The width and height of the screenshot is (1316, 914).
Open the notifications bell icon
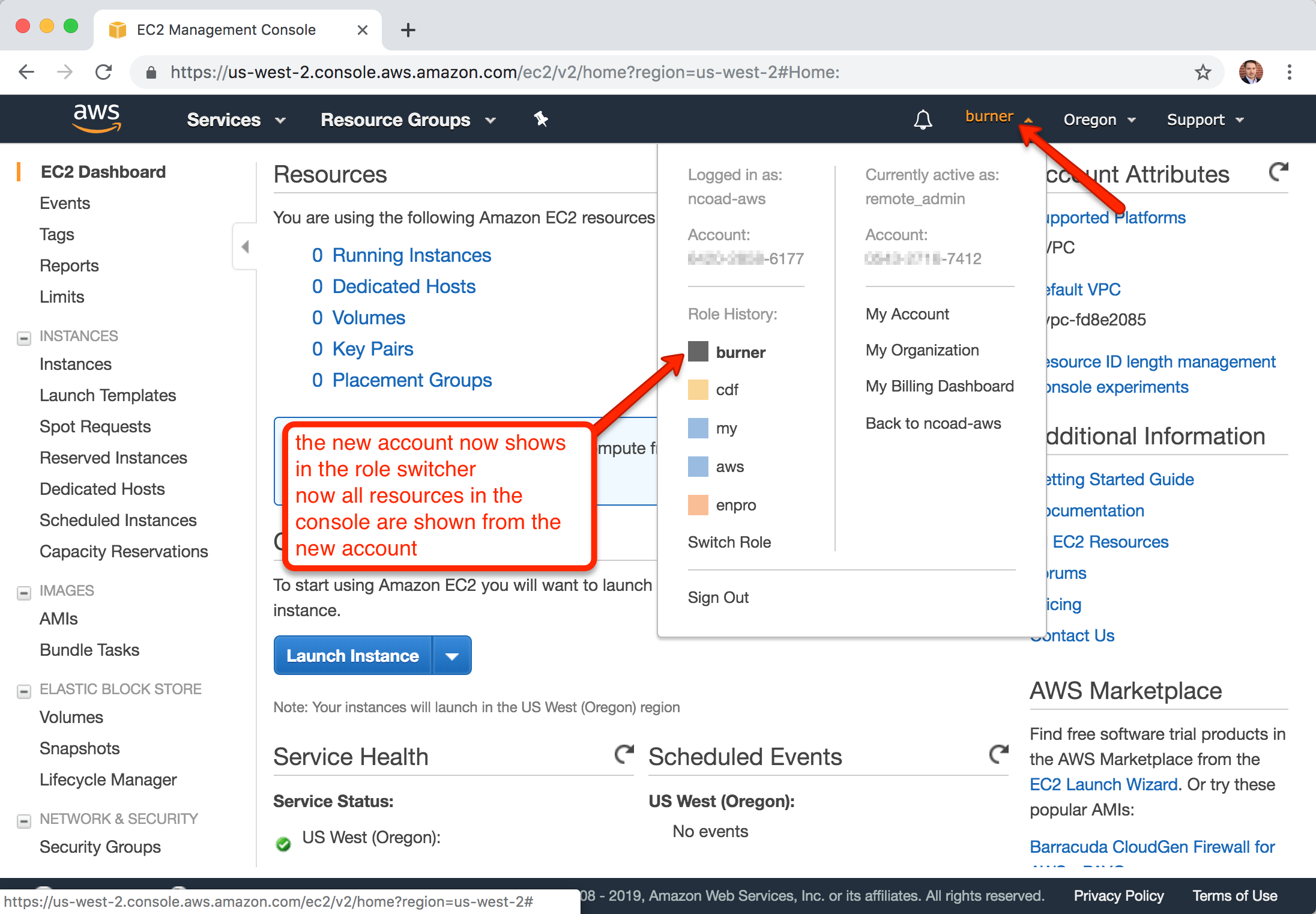coord(923,120)
